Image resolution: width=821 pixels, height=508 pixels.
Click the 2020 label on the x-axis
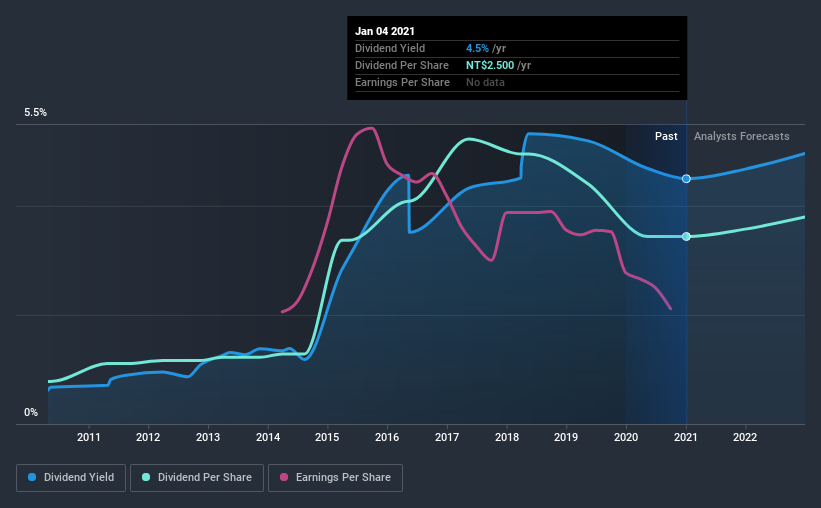626,437
